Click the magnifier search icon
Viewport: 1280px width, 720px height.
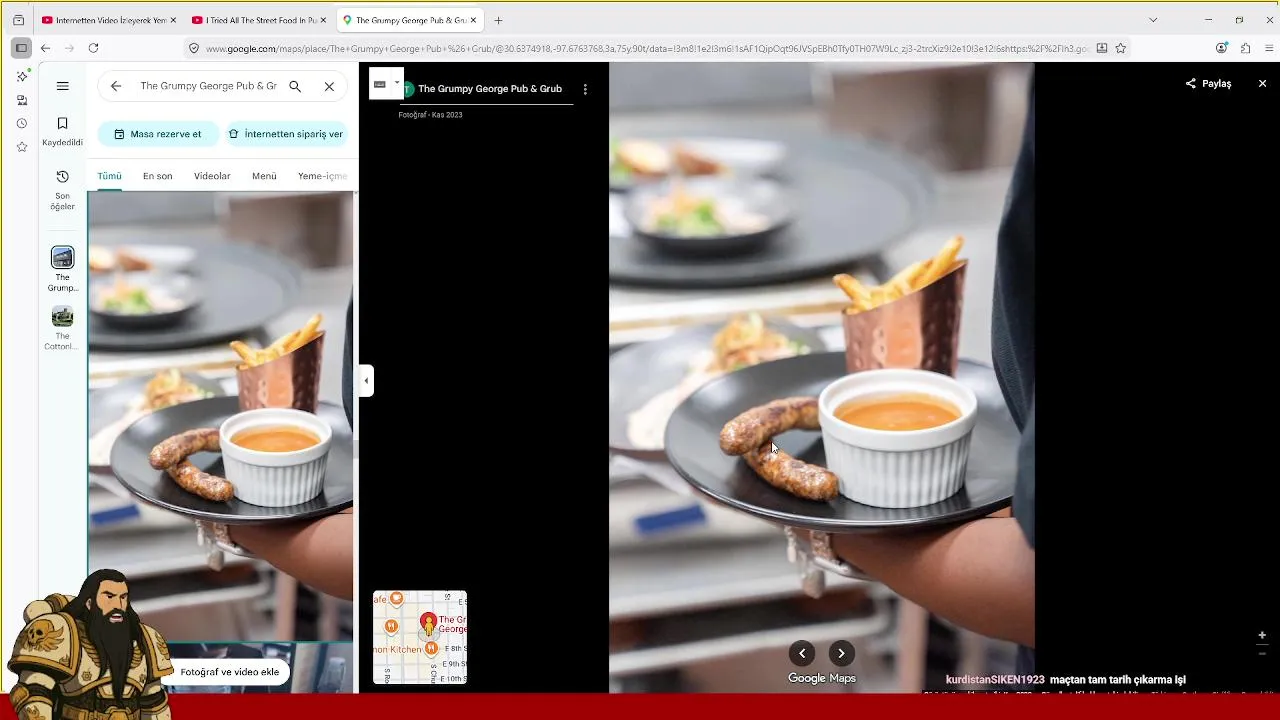pos(295,86)
